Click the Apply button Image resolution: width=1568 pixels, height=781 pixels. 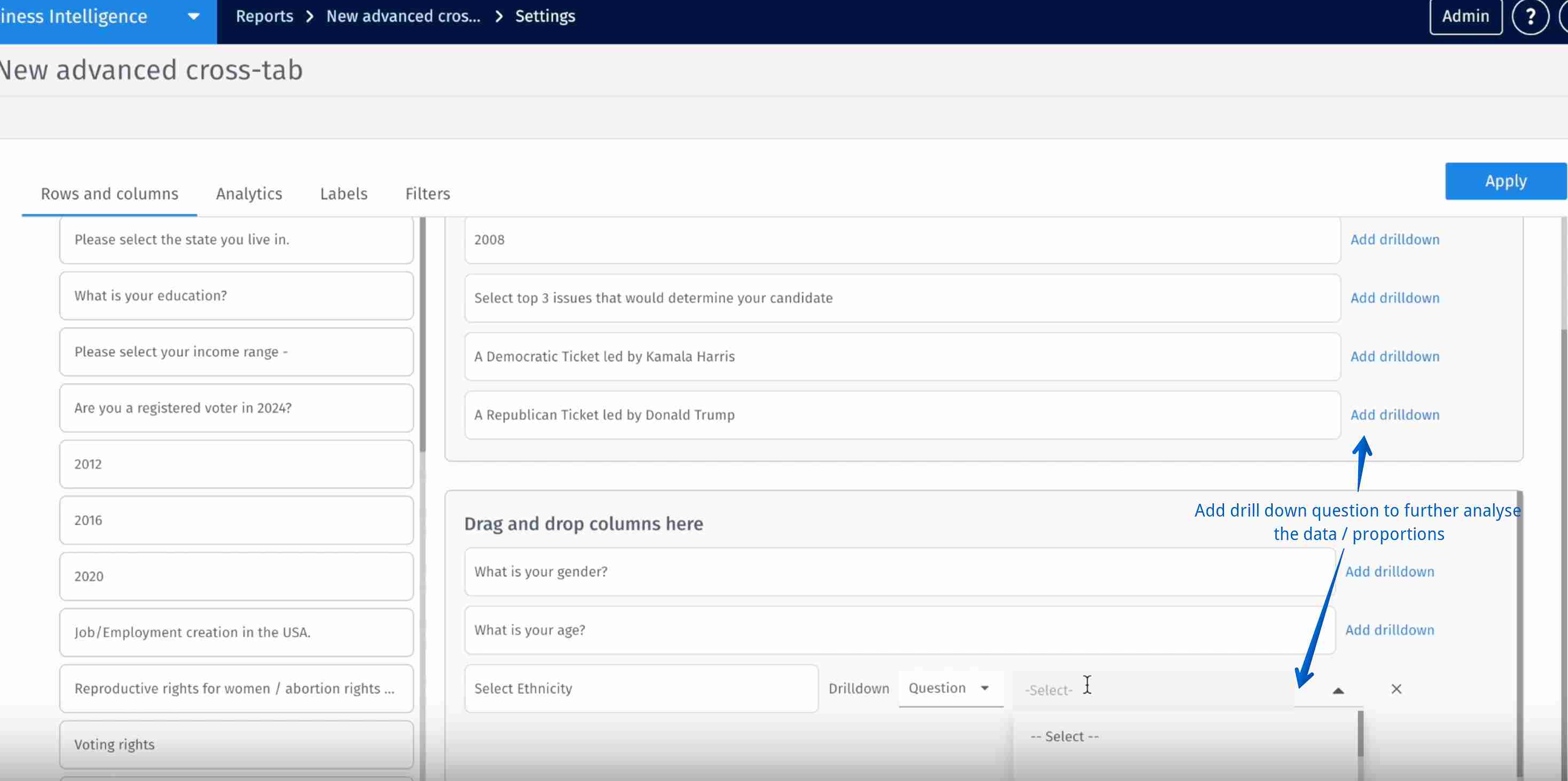(1506, 181)
